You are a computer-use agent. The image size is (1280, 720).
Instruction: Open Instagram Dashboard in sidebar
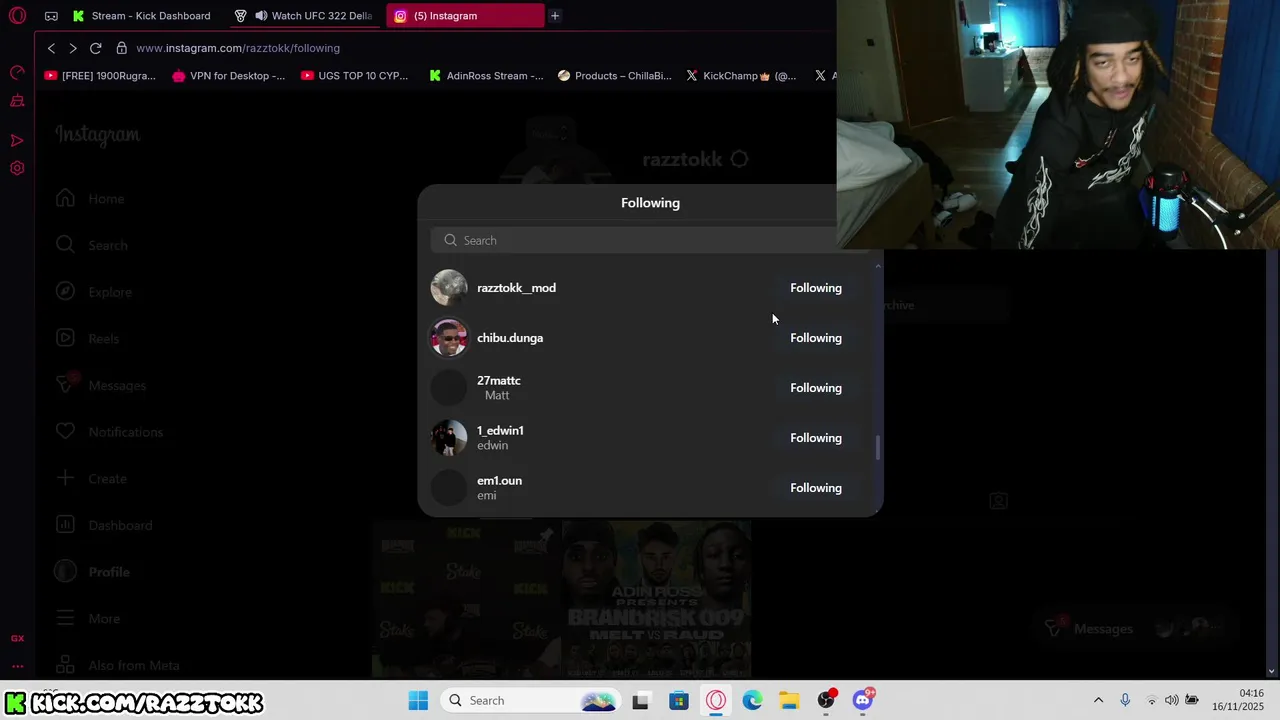pyautogui.click(x=104, y=525)
